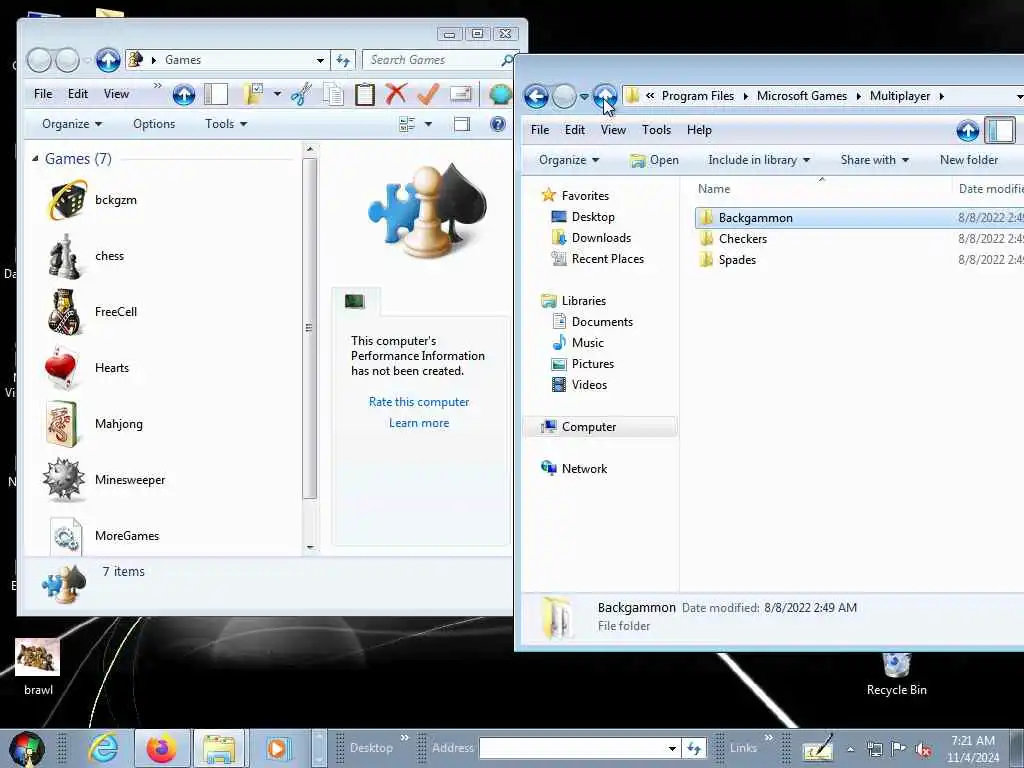This screenshot has height=768, width=1024.
Task: Expand arrow after Multiplayer breadcrumb
Action: (x=942, y=96)
